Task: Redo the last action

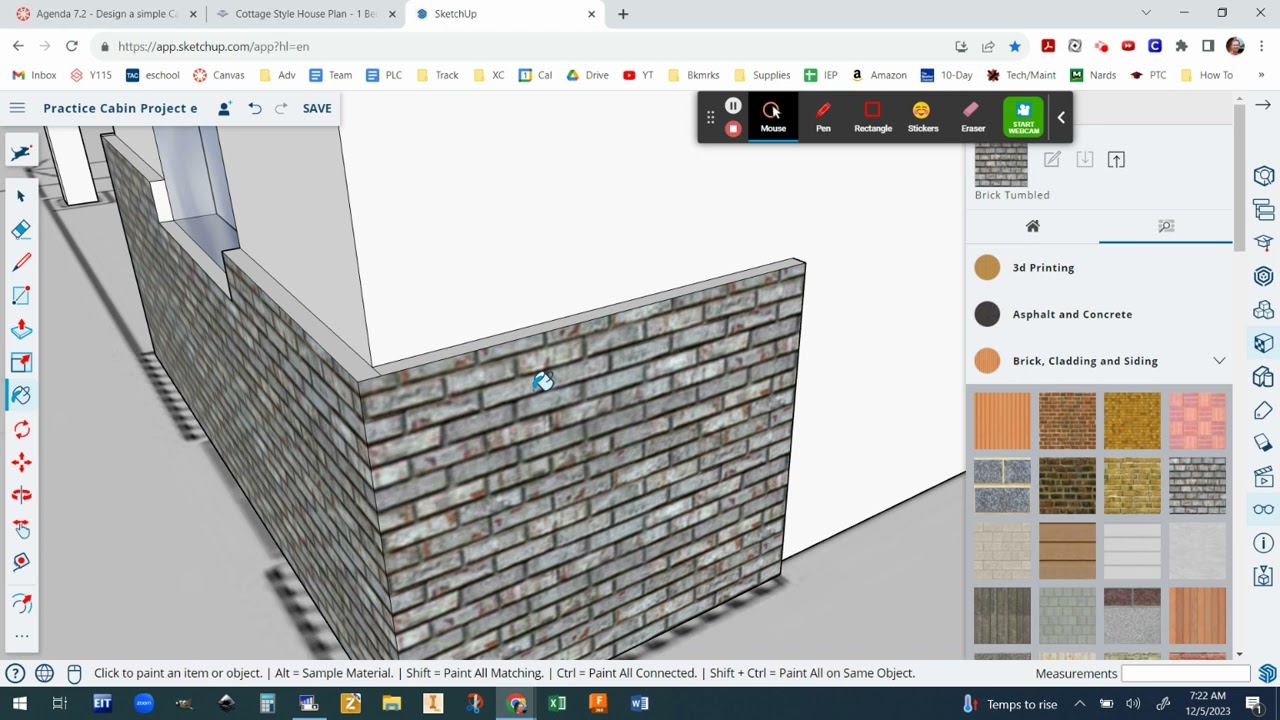Action: click(281, 108)
